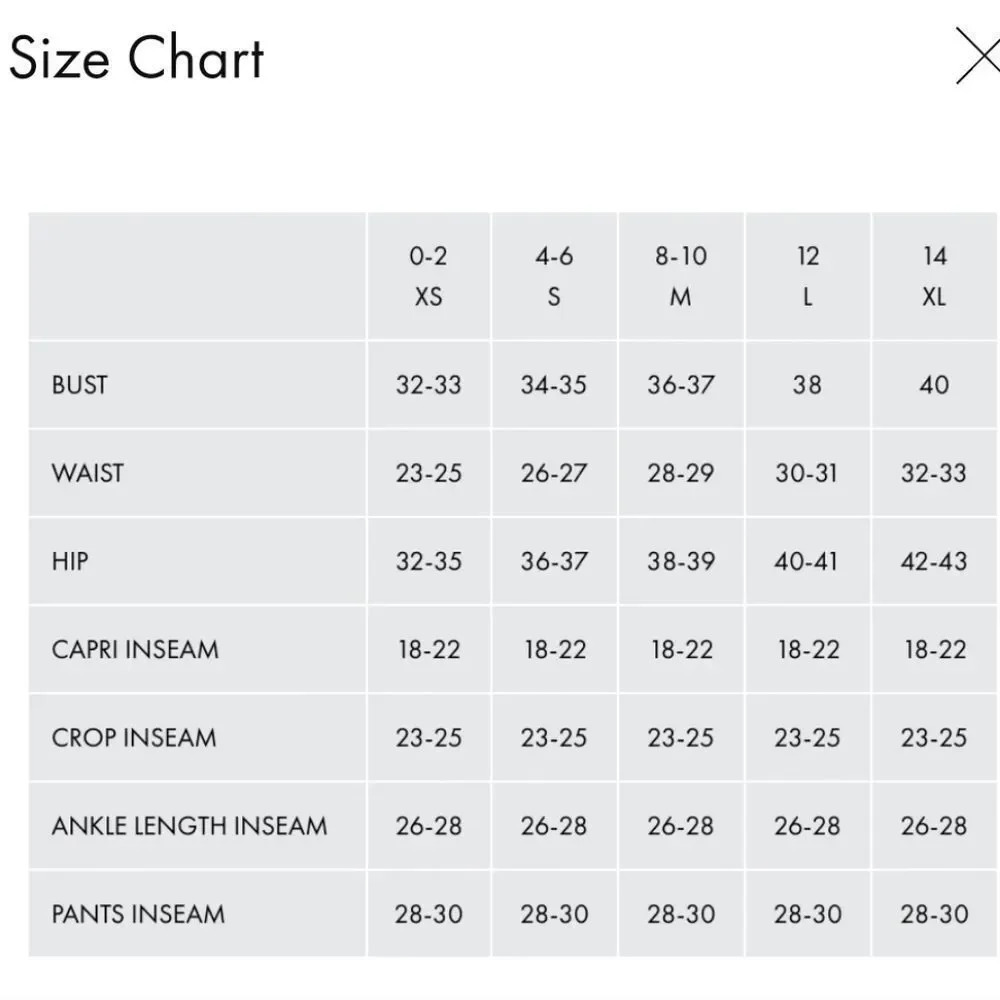Select the 32-33 bust measurement cell
Image resolution: width=1000 pixels, height=1000 pixels.
tap(429, 384)
